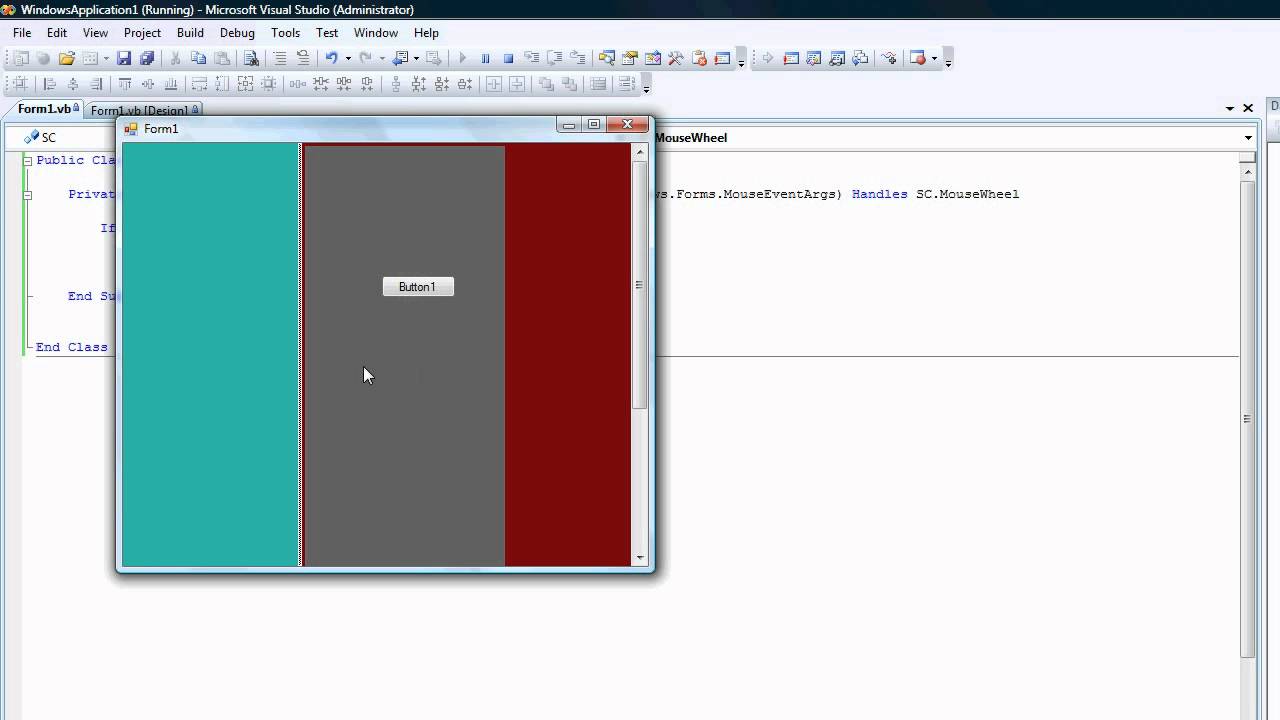This screenshot has height=720, width=1280.
Task: Click Button1 in the Form1 window
Action: [x=418, y=287]
